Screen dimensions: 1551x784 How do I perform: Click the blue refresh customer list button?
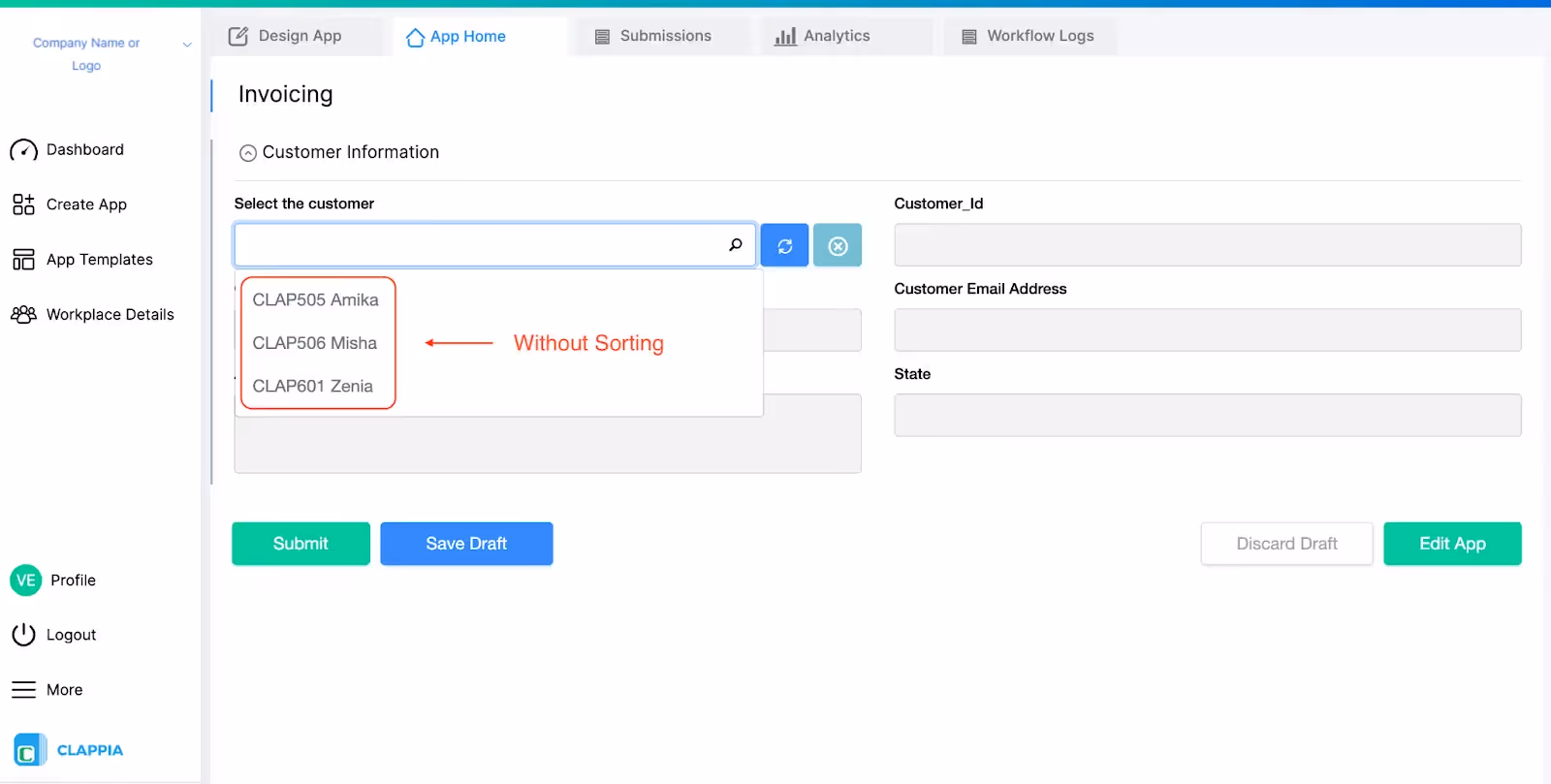[x=785, y=245]
